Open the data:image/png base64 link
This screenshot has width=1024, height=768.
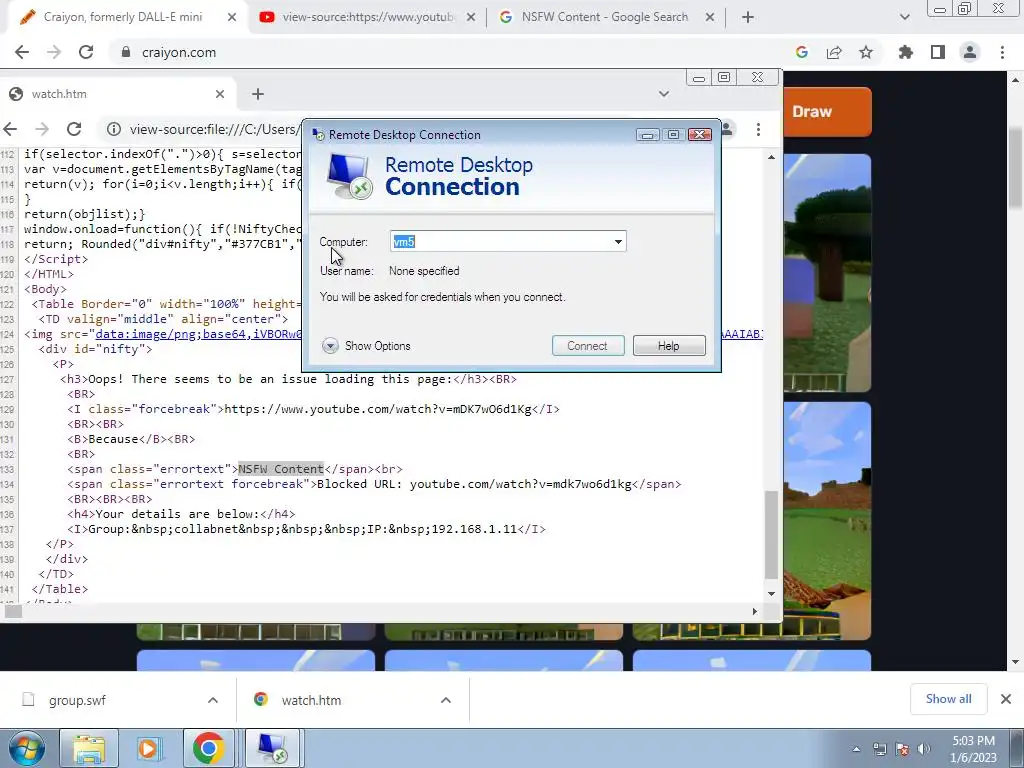coord(199,334)
